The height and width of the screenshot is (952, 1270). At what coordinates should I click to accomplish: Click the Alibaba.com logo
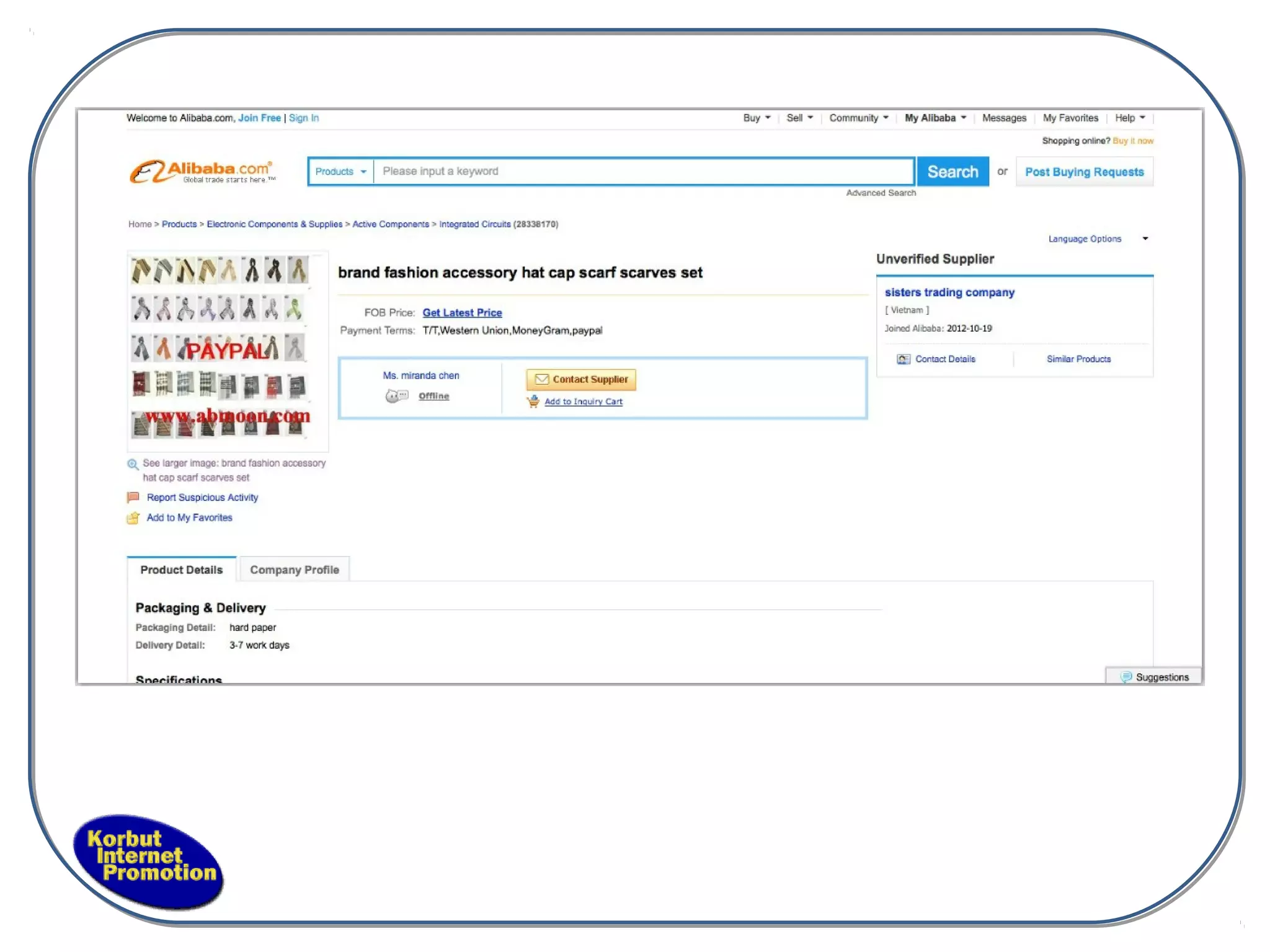tap(202, 171)
